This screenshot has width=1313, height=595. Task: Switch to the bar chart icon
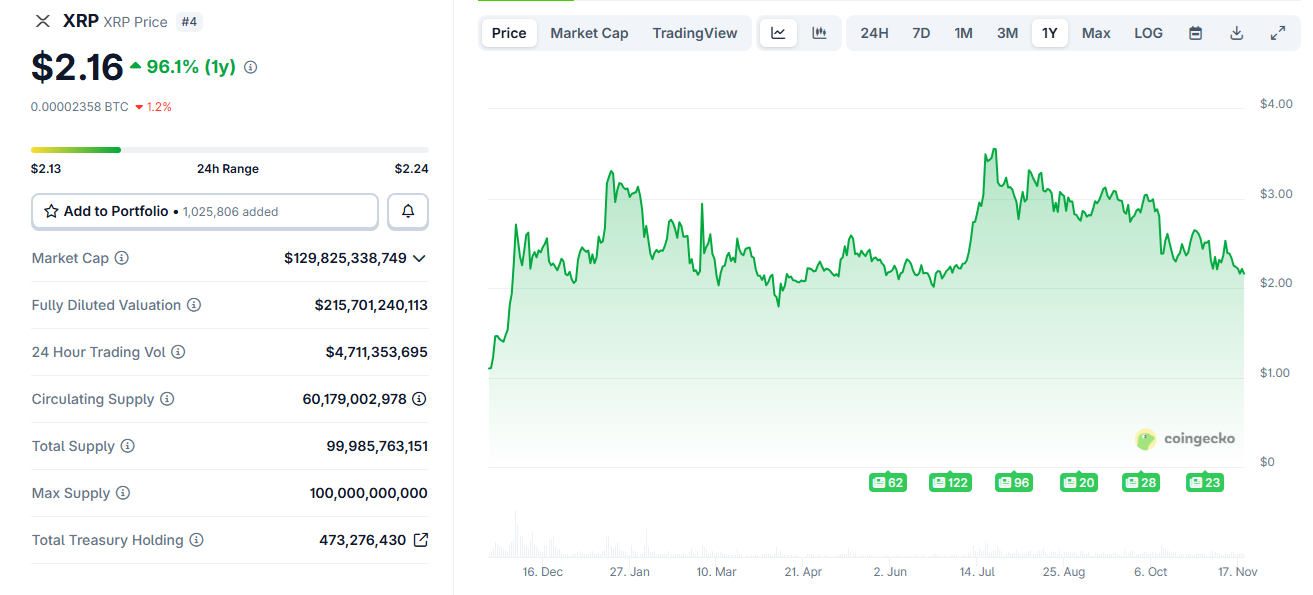[x=820, y=32]
